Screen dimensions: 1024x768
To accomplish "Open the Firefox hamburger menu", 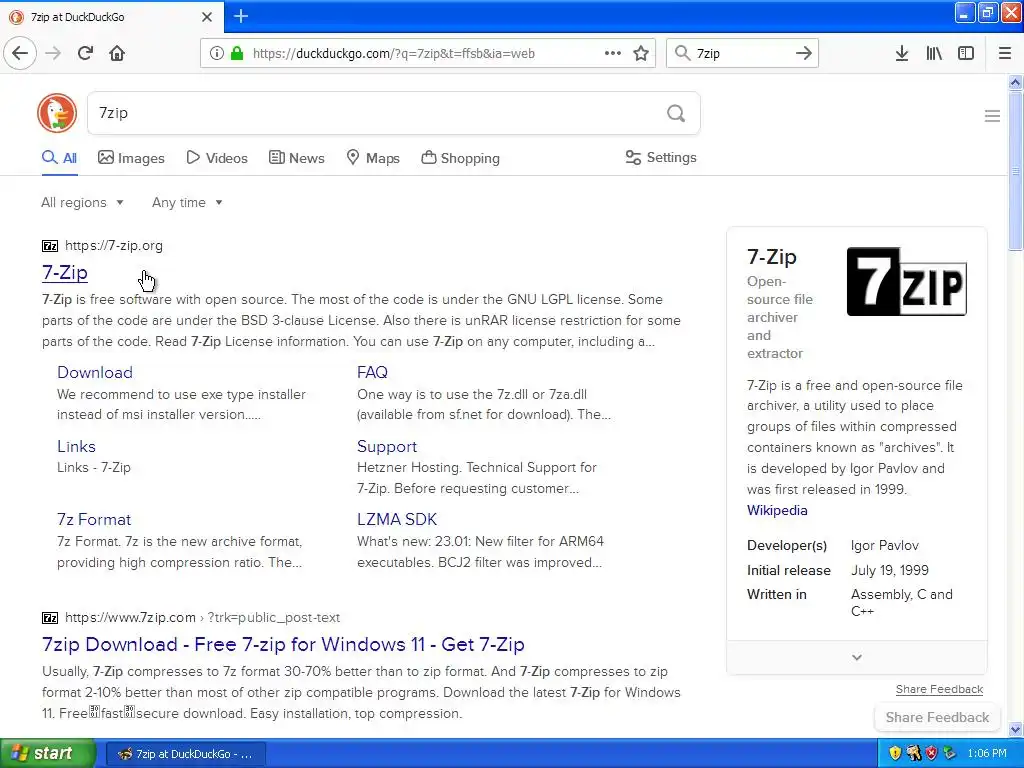I will point(1005,54).
